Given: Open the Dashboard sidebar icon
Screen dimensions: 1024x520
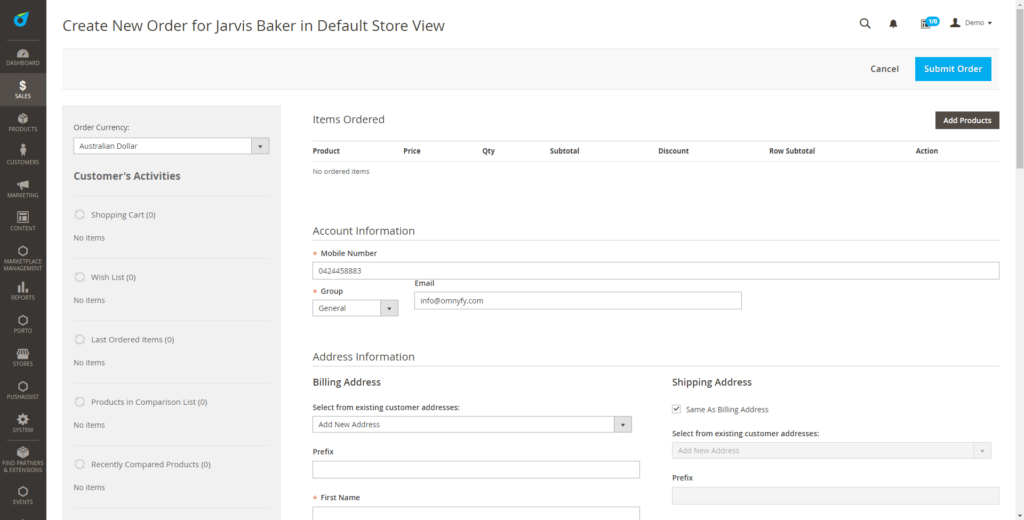Looking at the screenshot, I should 22,56.
